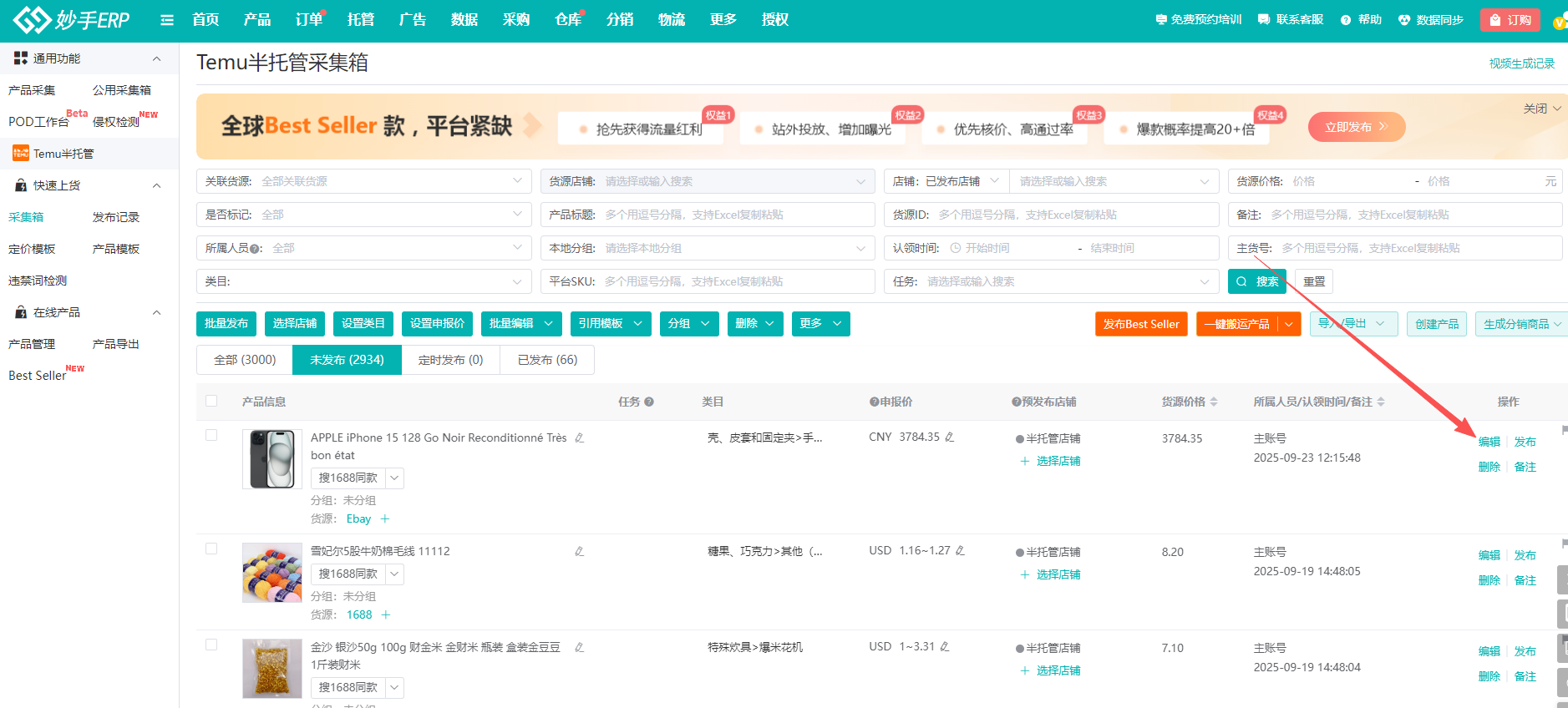Click the 在线产品 bag icon
The height and width of the screenshot is (708, 1568).
(21, 312)
